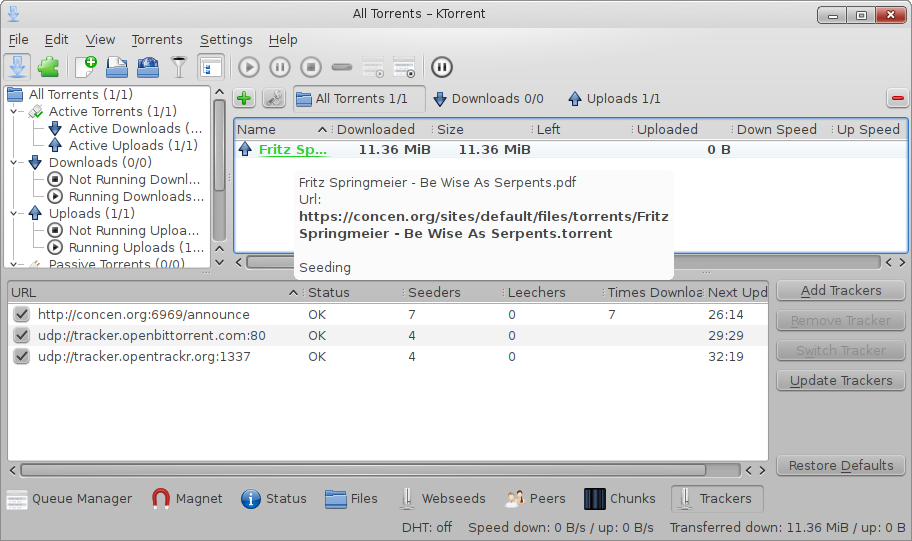Open the Magnet panel
This screenshot has height=541, width=912.
point(187,499)
